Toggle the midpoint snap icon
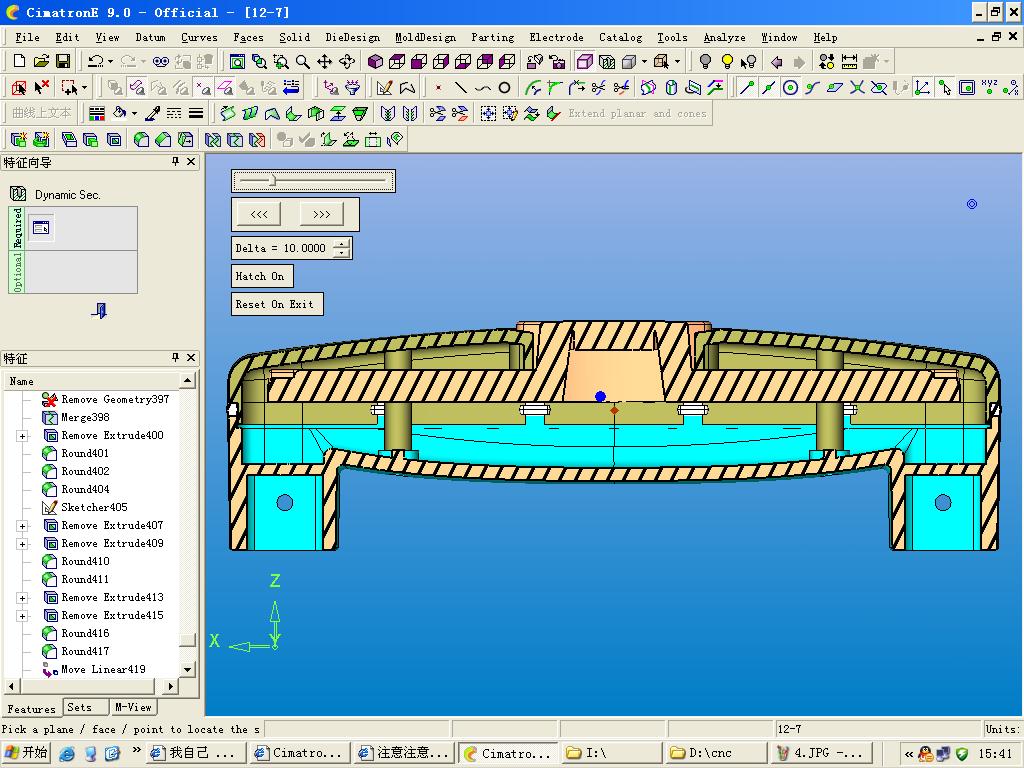1024x768 pixels. 769,87
